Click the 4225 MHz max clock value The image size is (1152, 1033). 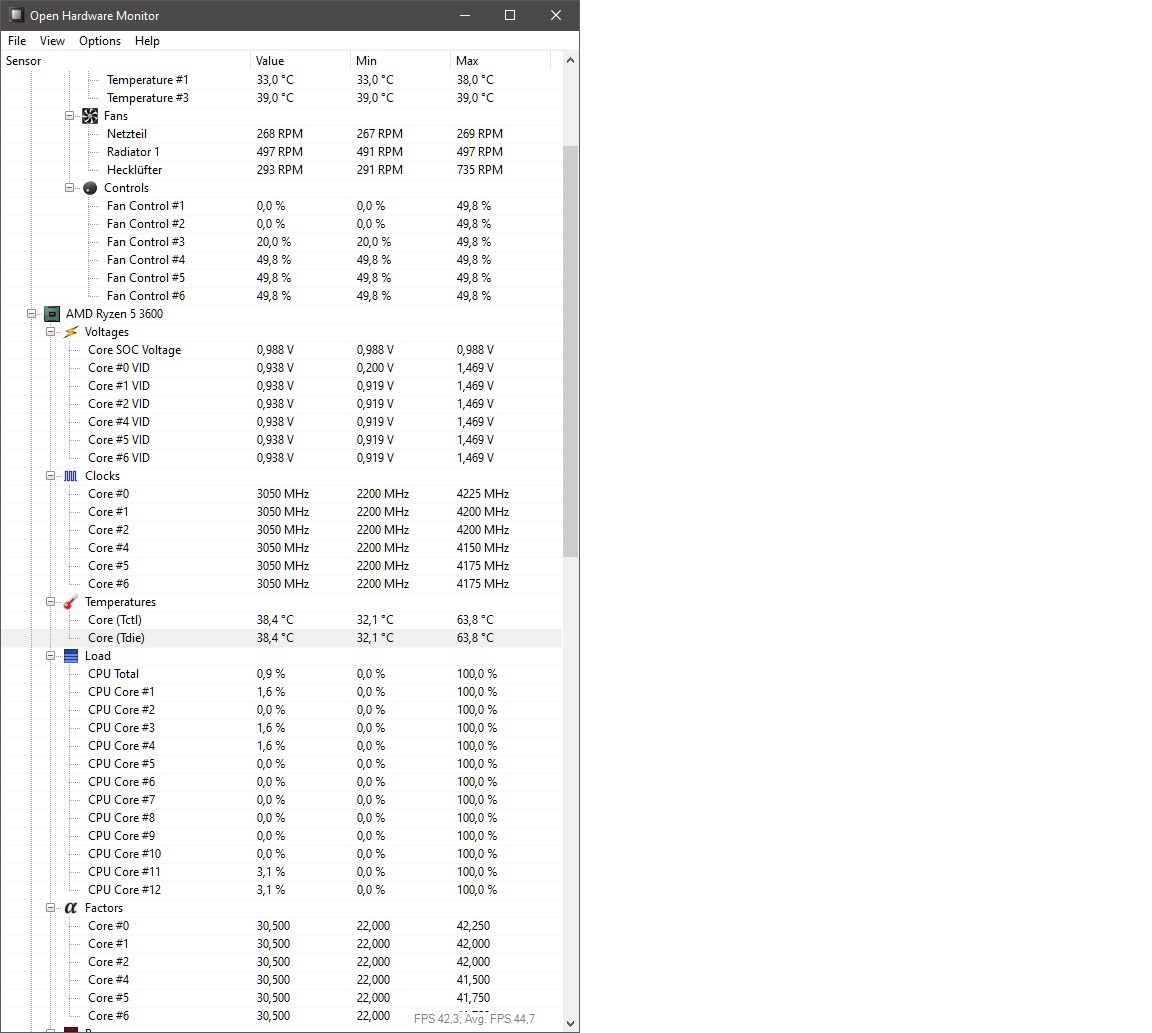click(x=483, y=494)
